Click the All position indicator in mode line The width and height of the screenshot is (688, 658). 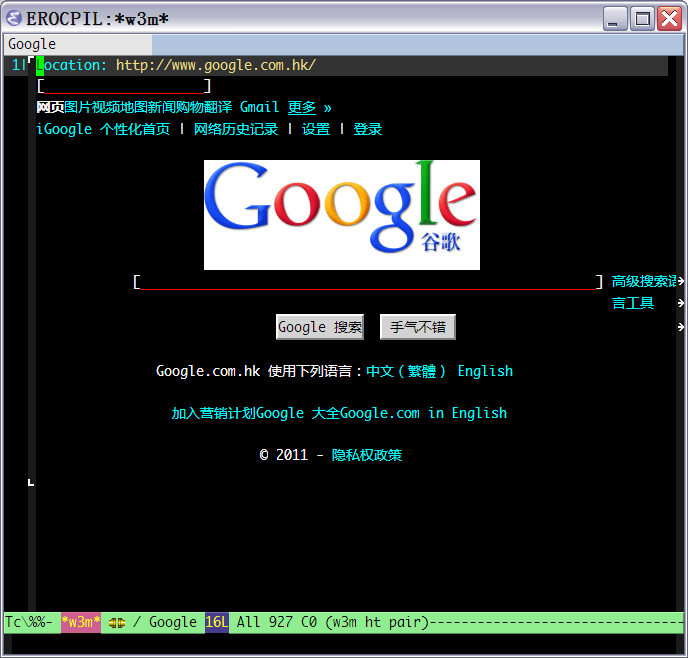[x=248, y=622]
